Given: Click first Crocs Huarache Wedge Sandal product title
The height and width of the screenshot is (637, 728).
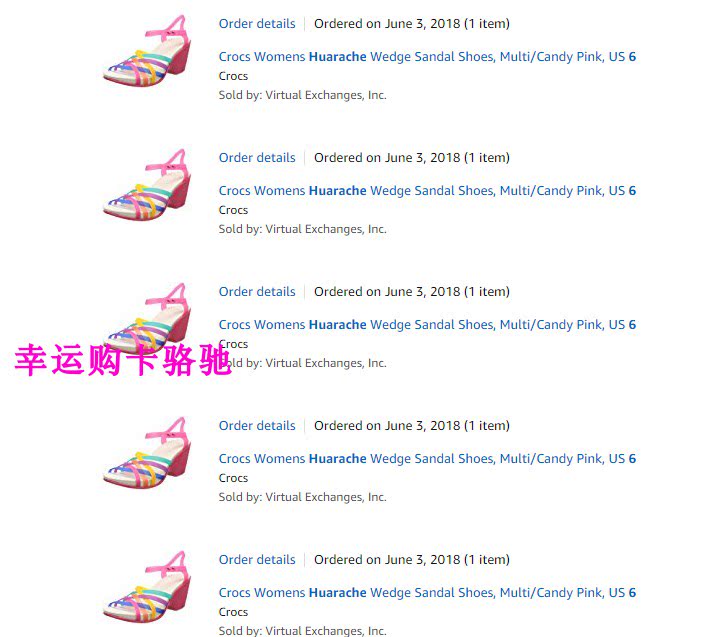Looking at the screenshot, I should point(427,57).
